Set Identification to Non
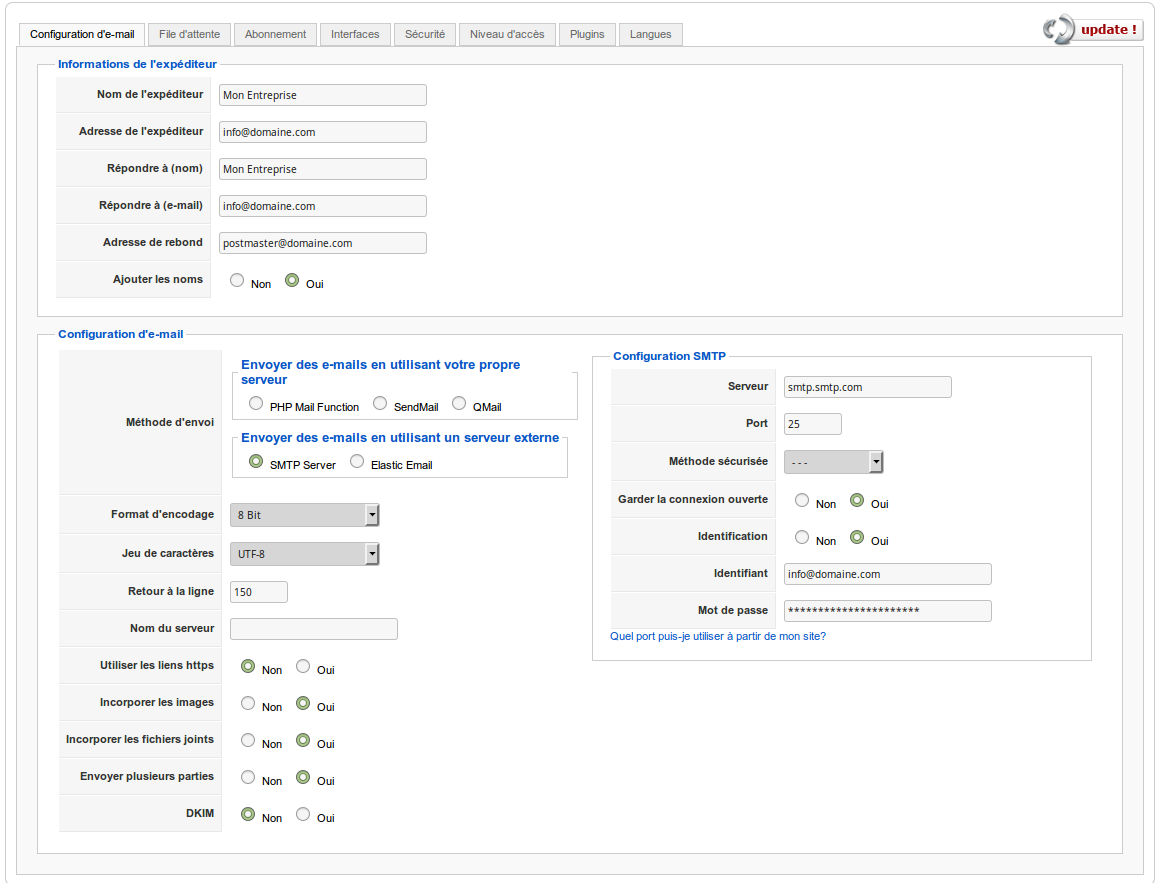This screenshot has width=1160, height=883. 802,537
